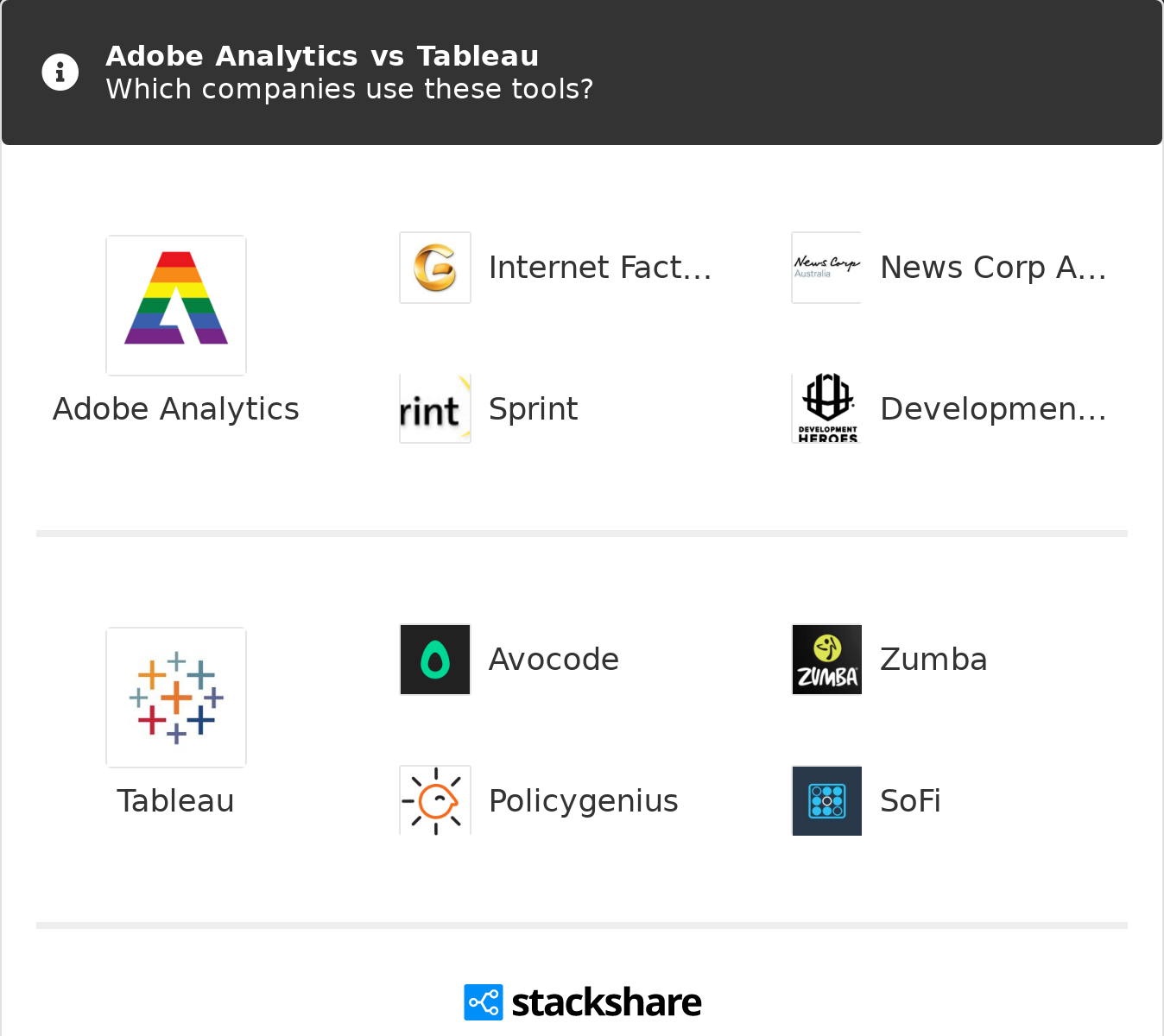Click the Development Heroes logo
Image resolution: width=1164 pixels, height=1036 pixels.
(826, 409)
